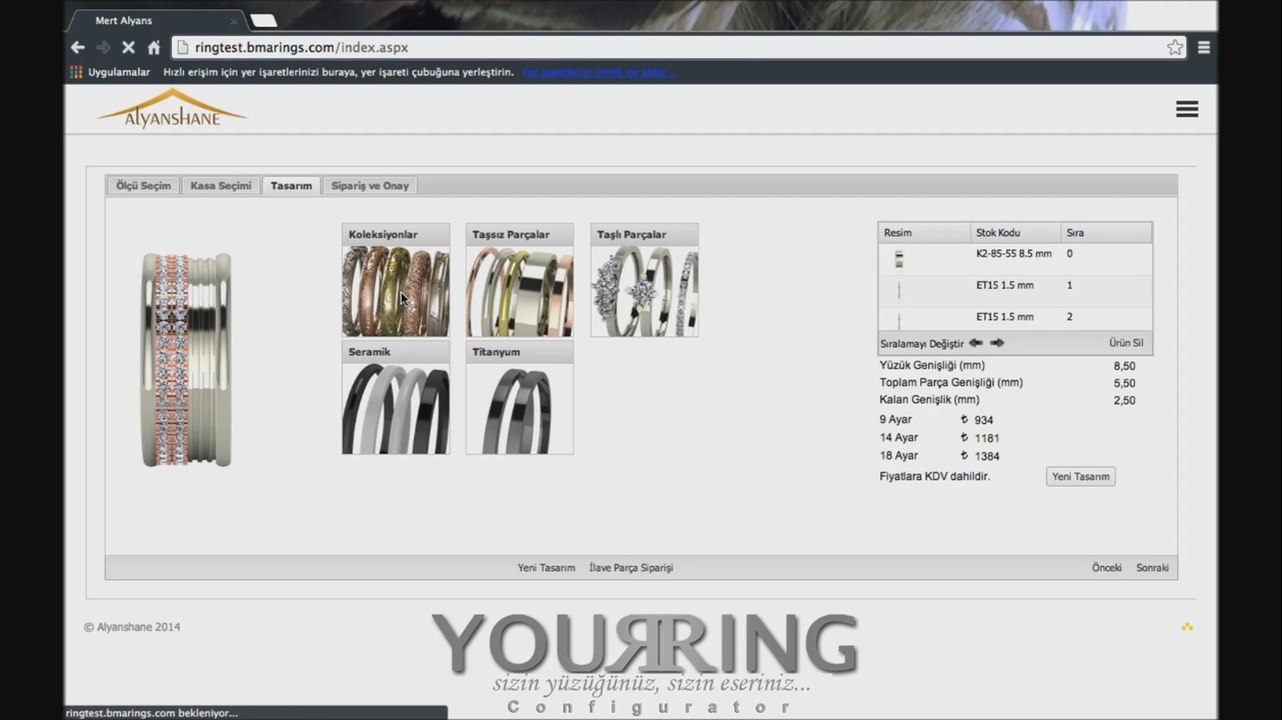Go to Sipariş ve Onay tab

coord(370,186)
